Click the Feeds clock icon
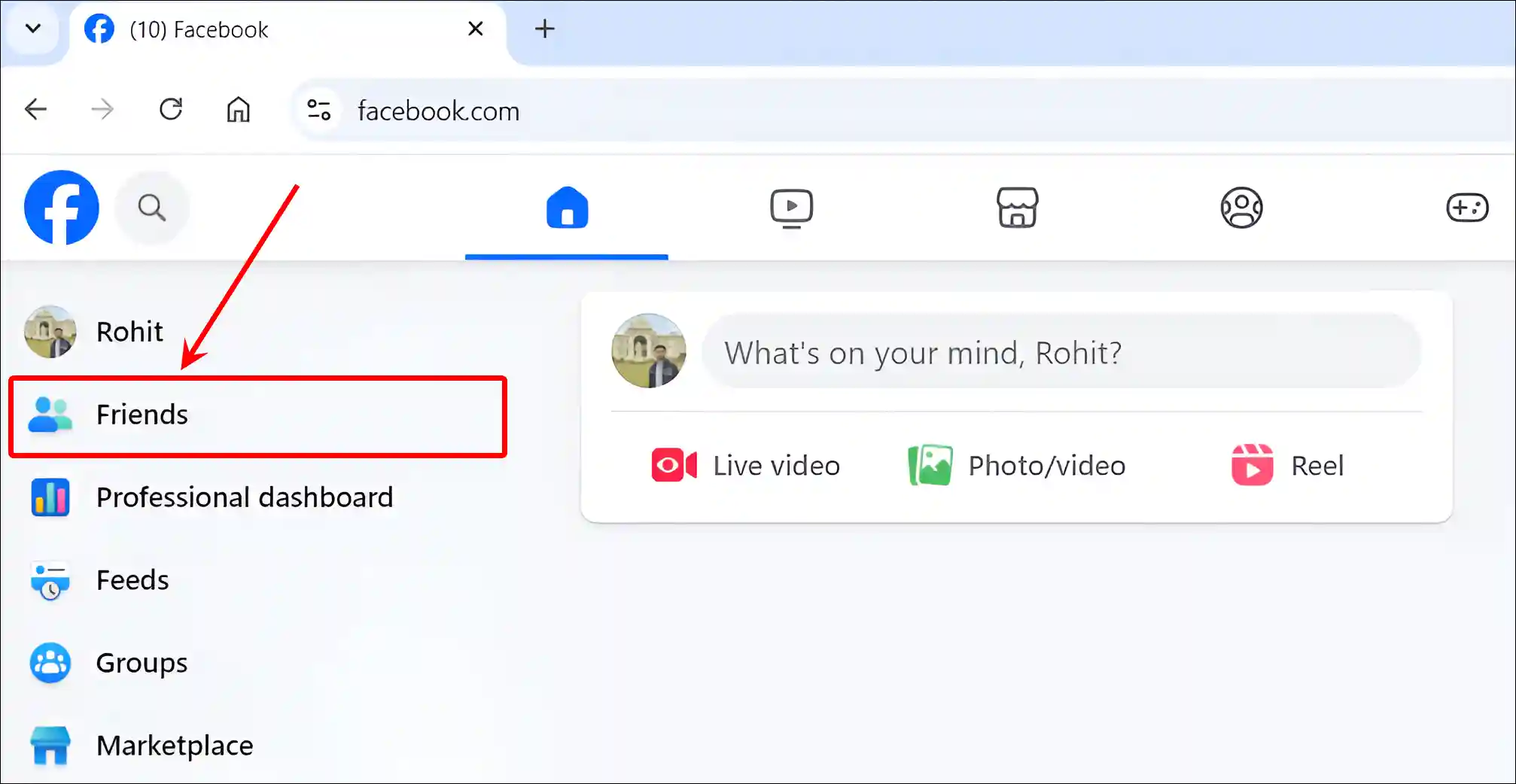This screenshot has height=784, width=1516. [x=50, y=581]
